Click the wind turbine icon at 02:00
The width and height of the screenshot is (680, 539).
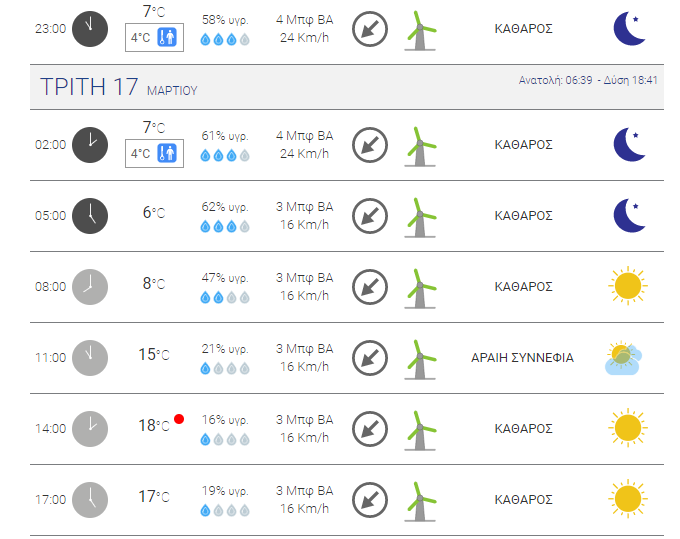pos(420,147)
